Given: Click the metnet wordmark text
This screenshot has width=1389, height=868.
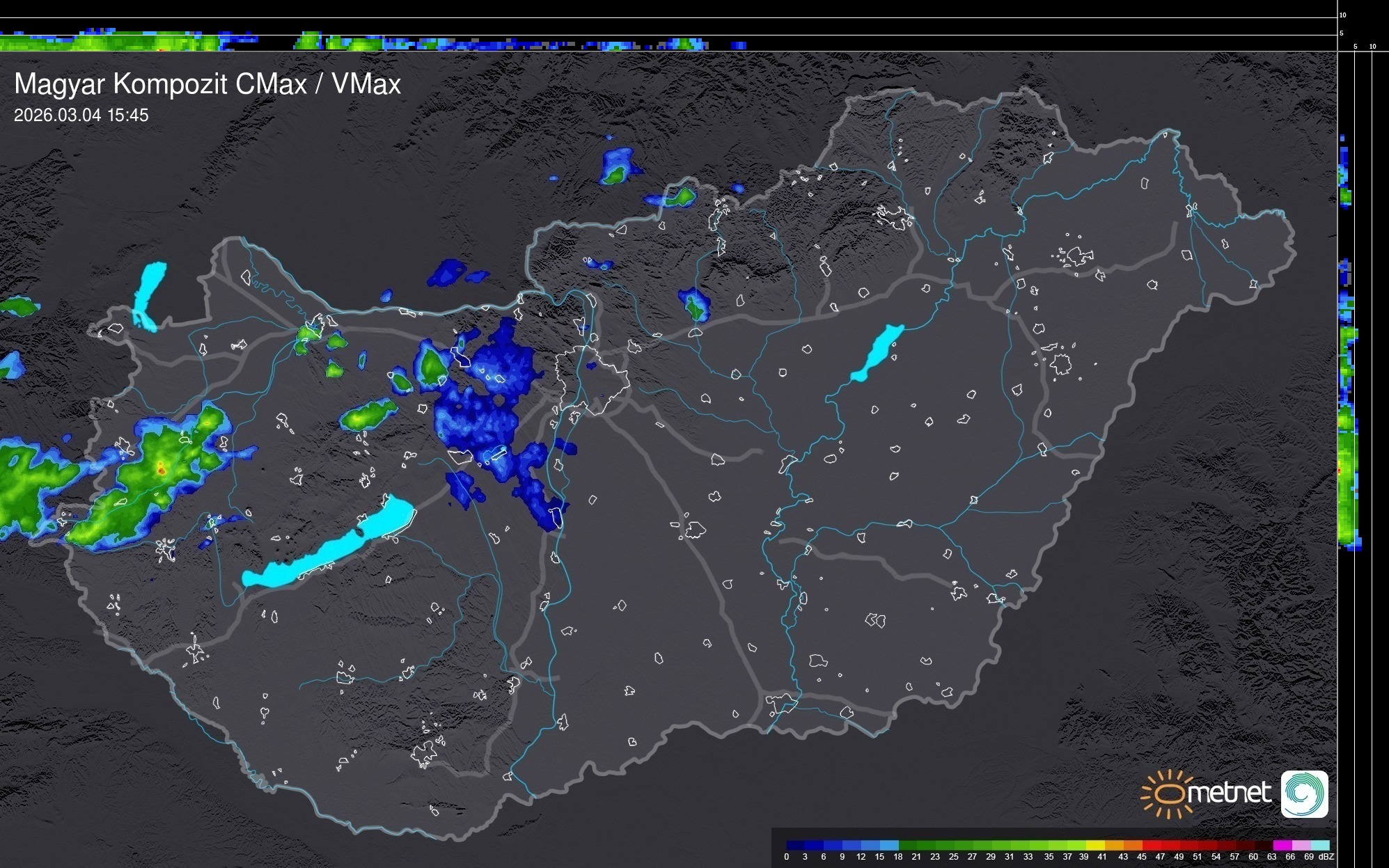Looking at the screenshot, I should pos(1229,794).
